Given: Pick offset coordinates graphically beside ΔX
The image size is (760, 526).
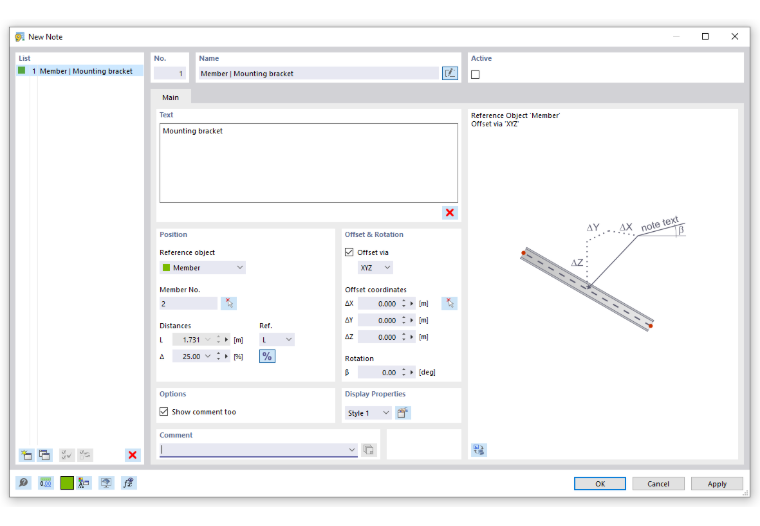Looking at the screenshot, I should click(449, 303).
